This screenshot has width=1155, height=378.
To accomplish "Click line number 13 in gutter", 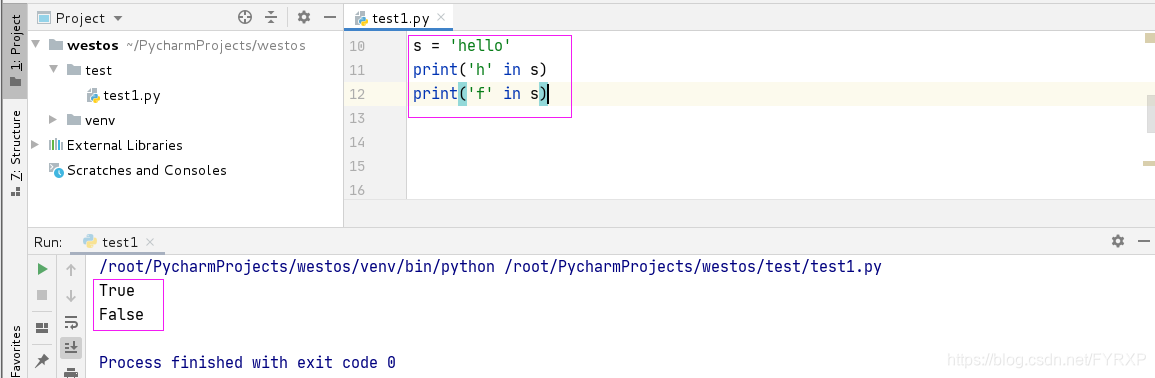I will 356,118.
